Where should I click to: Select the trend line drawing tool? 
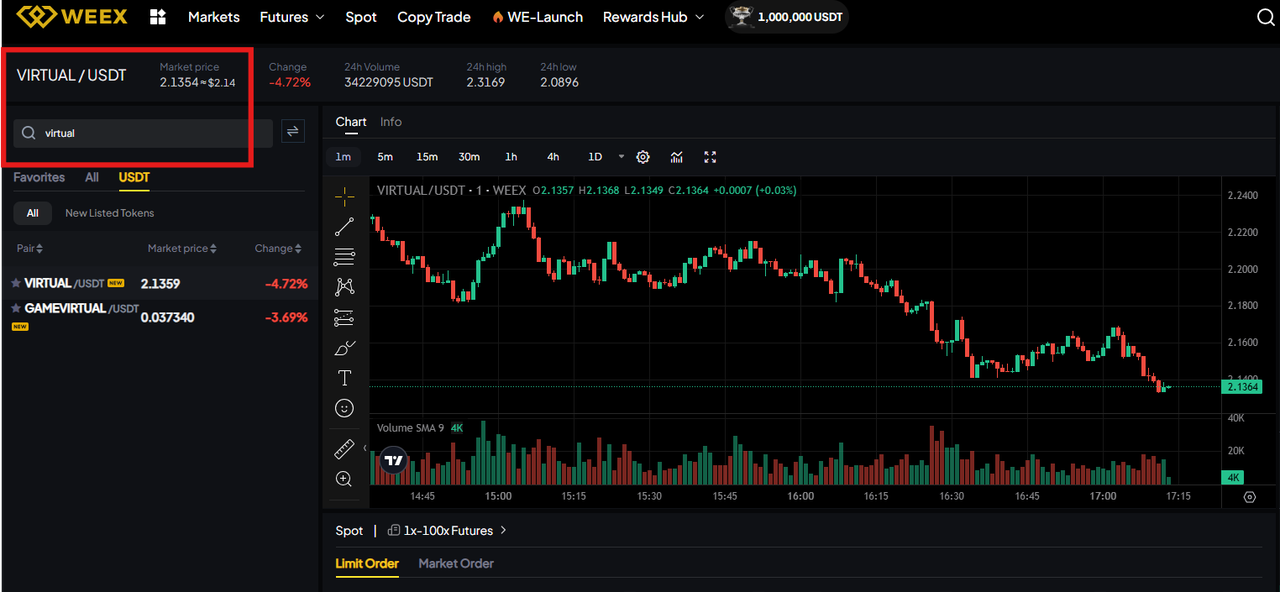344,226
